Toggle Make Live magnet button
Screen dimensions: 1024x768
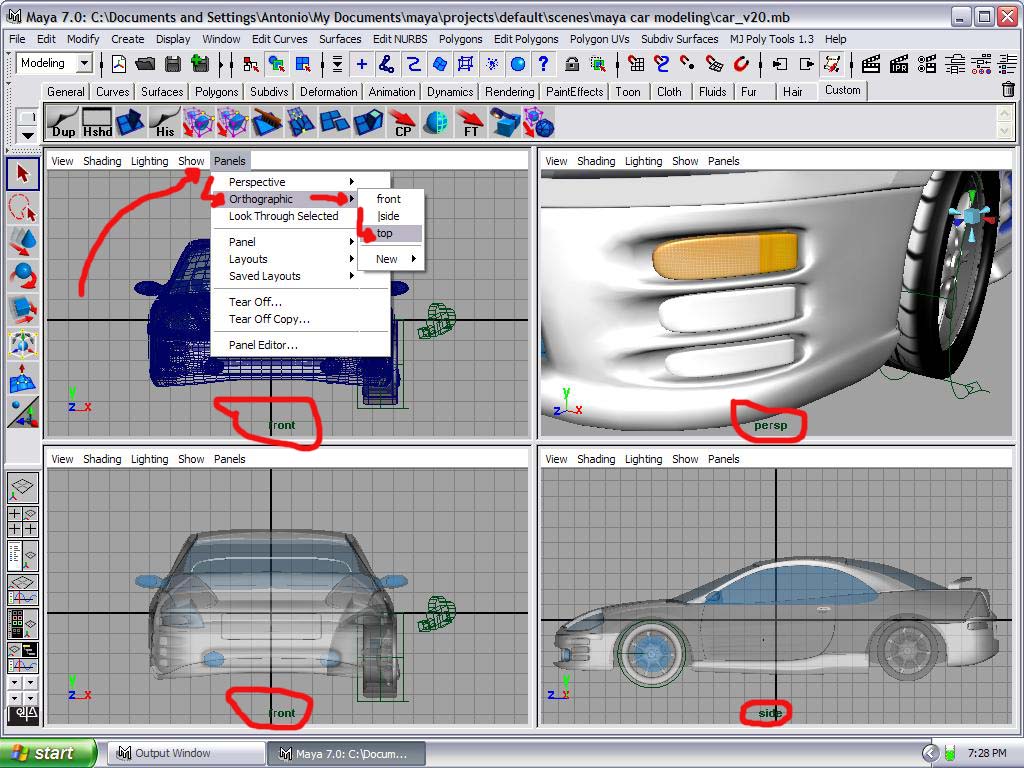click(x=741, y=64)
